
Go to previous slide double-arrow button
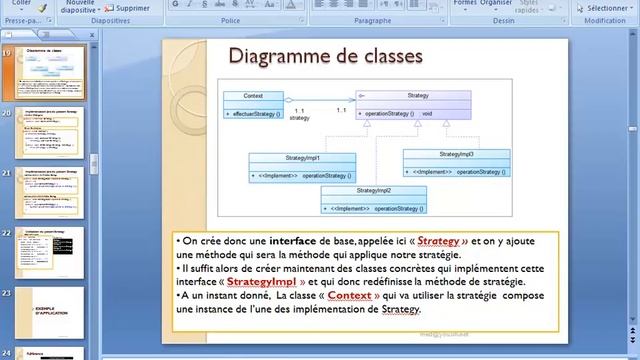coord(633,331)
